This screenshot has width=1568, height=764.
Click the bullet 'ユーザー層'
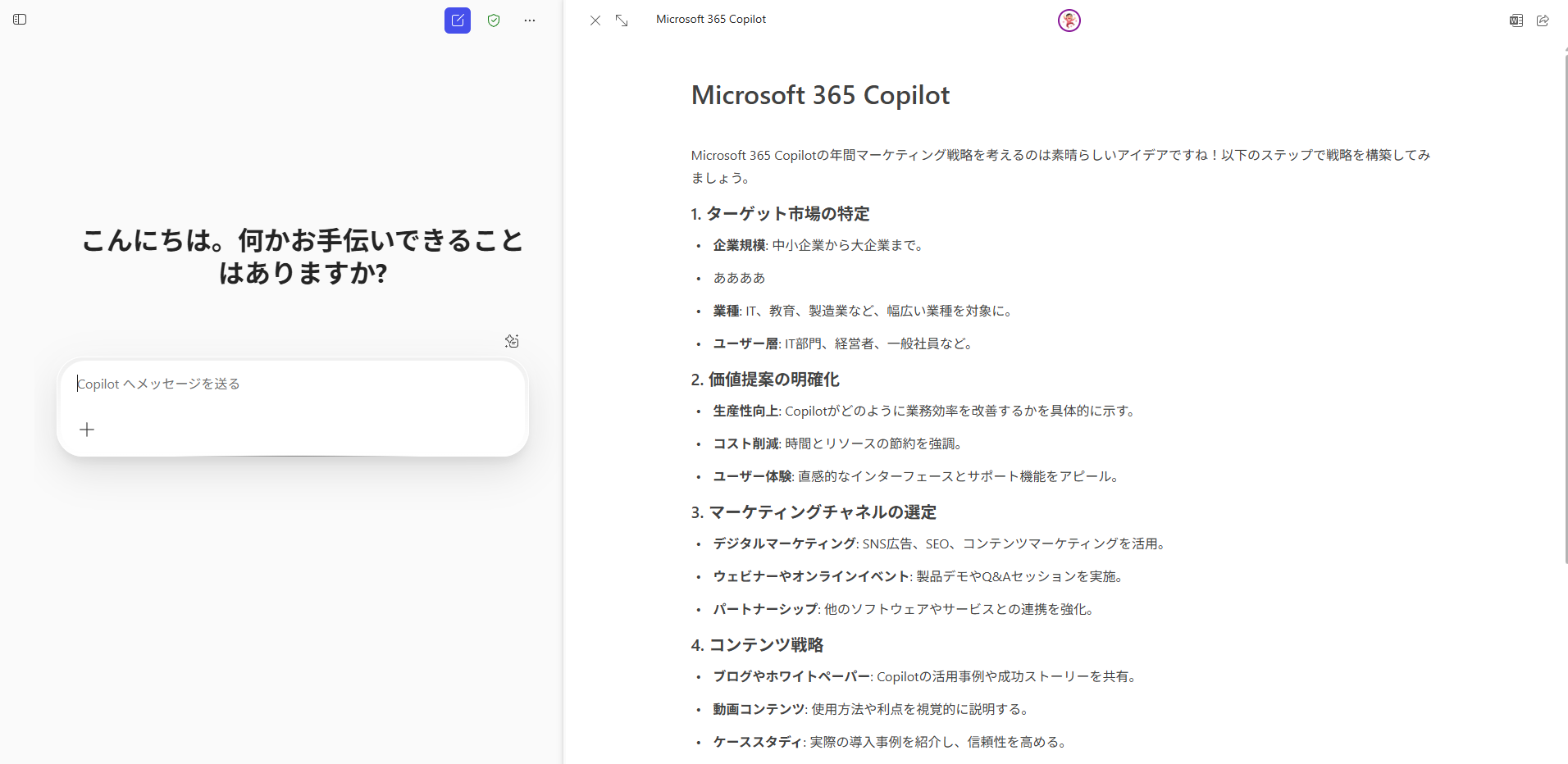(843, 343)
